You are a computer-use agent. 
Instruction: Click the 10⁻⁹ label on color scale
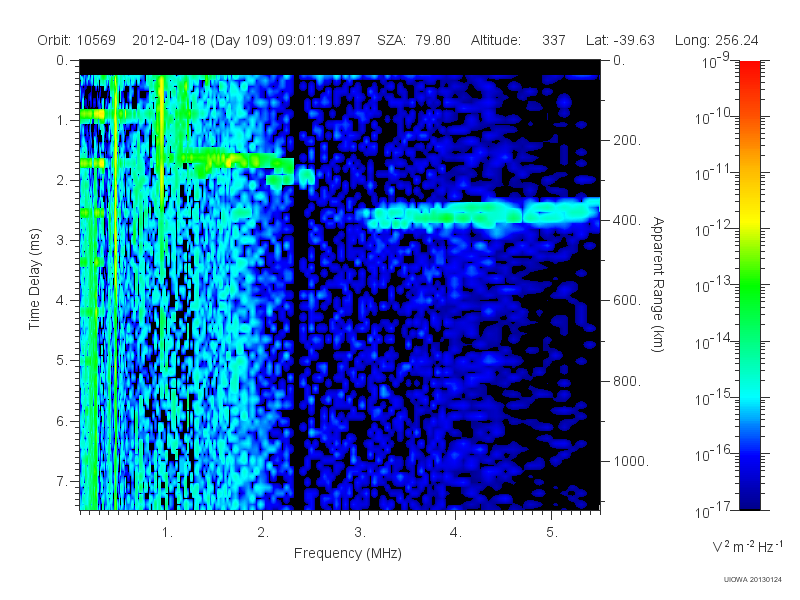coord(715,62)
